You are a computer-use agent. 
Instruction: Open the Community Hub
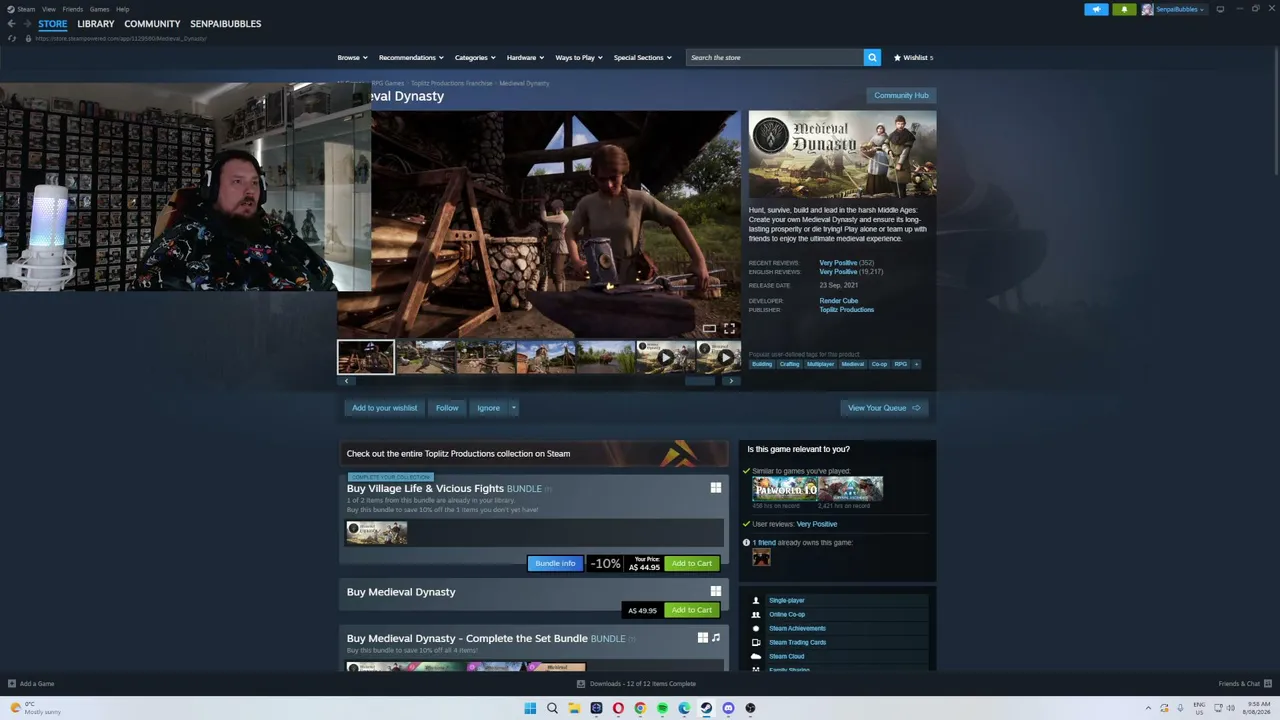pos(901,95)
